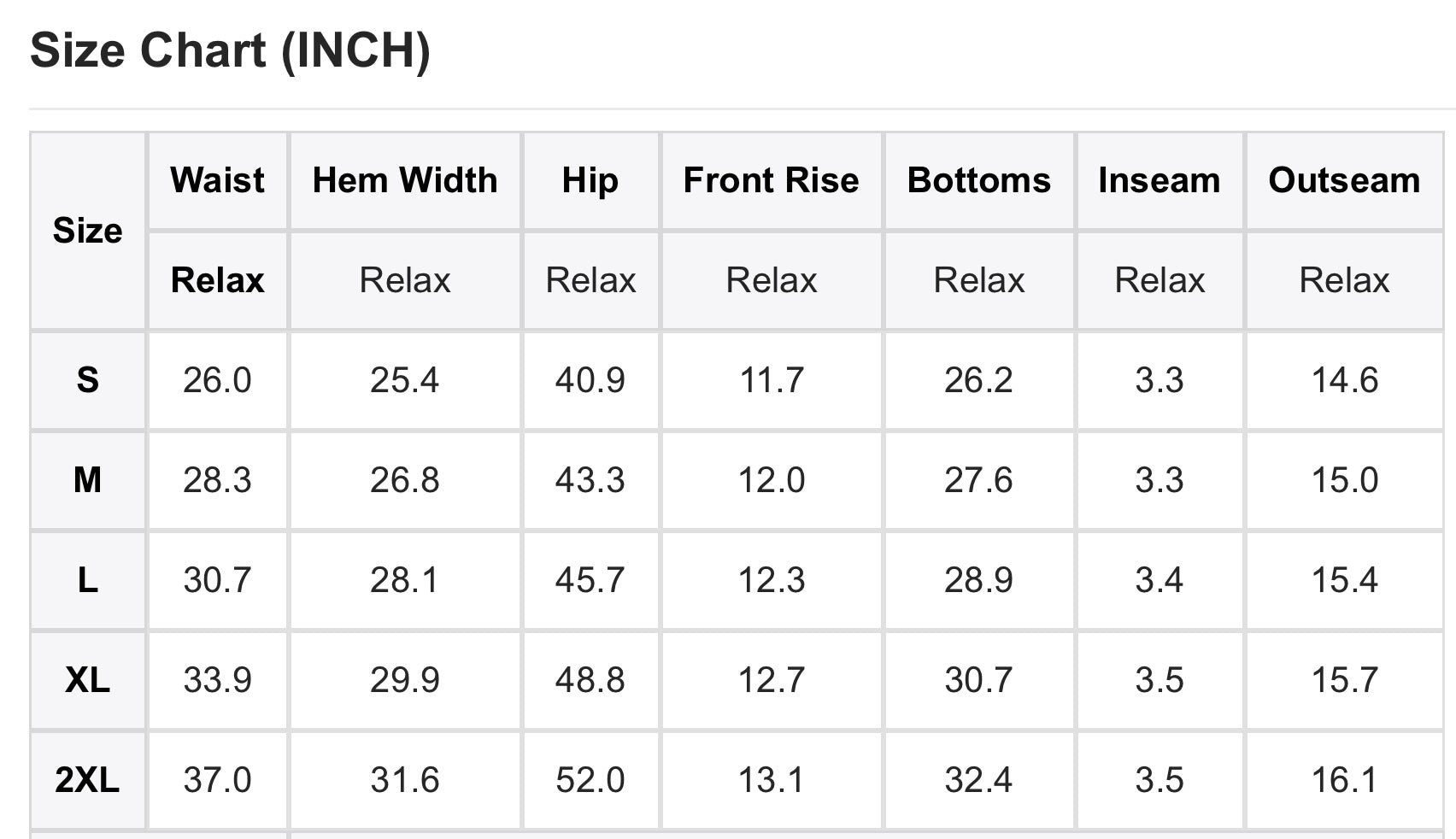
Task: Select the Hem Width column header
Action: [x=405, y=180]
